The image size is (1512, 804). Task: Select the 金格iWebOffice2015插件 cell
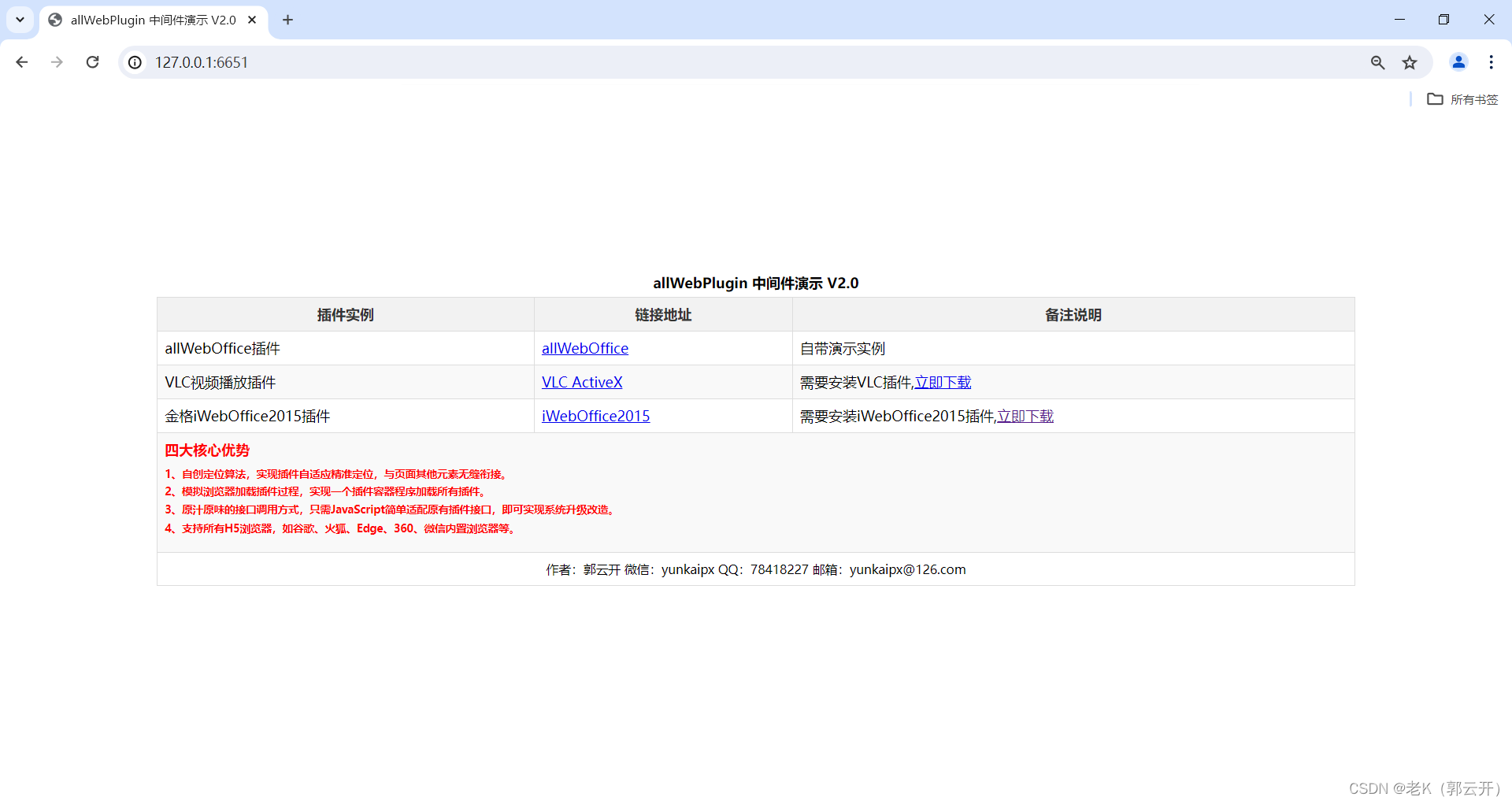click(x=346, y=416)
